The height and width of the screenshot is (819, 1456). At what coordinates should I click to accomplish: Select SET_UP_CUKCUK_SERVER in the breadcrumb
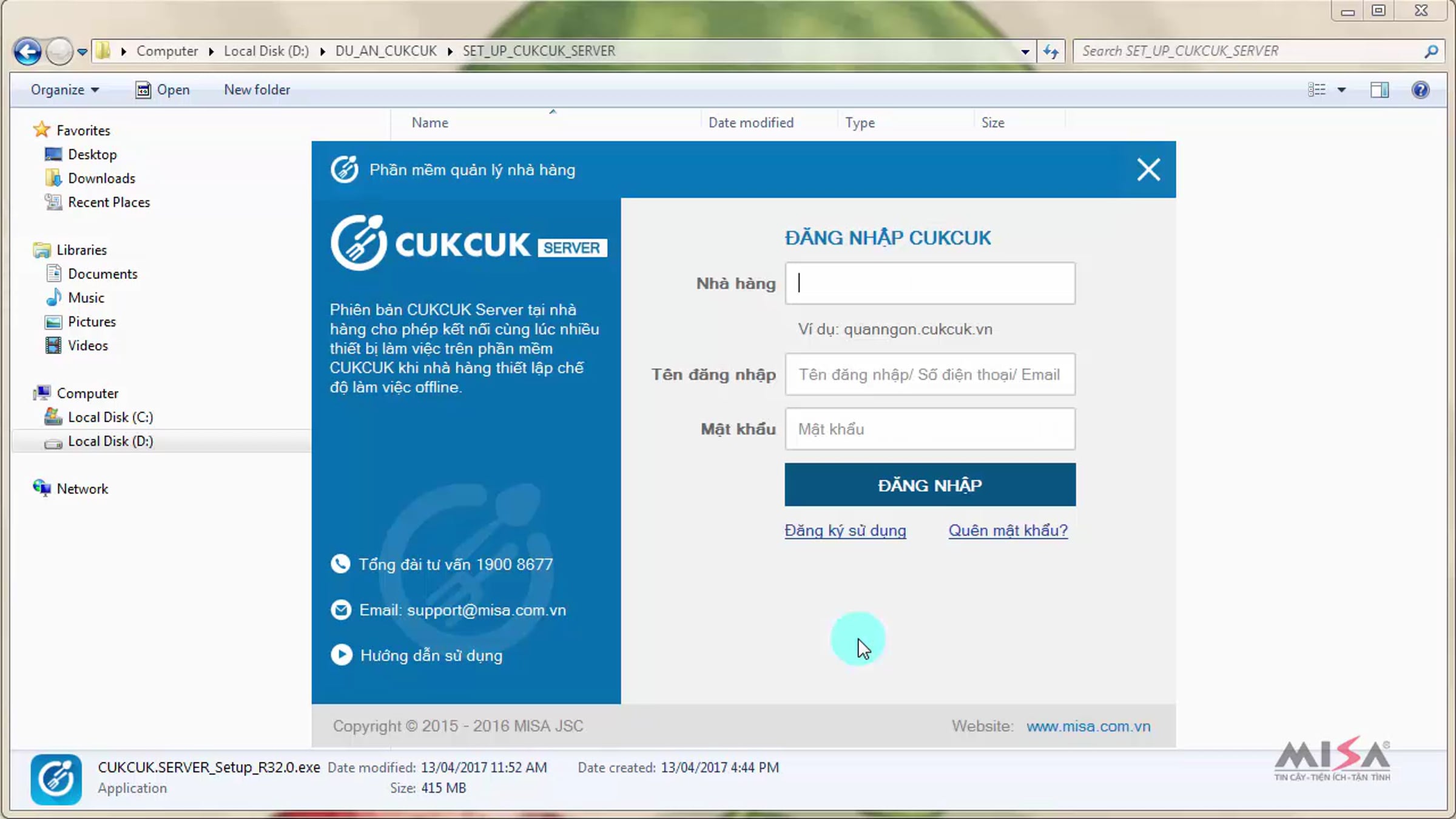[x=539, y=51]
